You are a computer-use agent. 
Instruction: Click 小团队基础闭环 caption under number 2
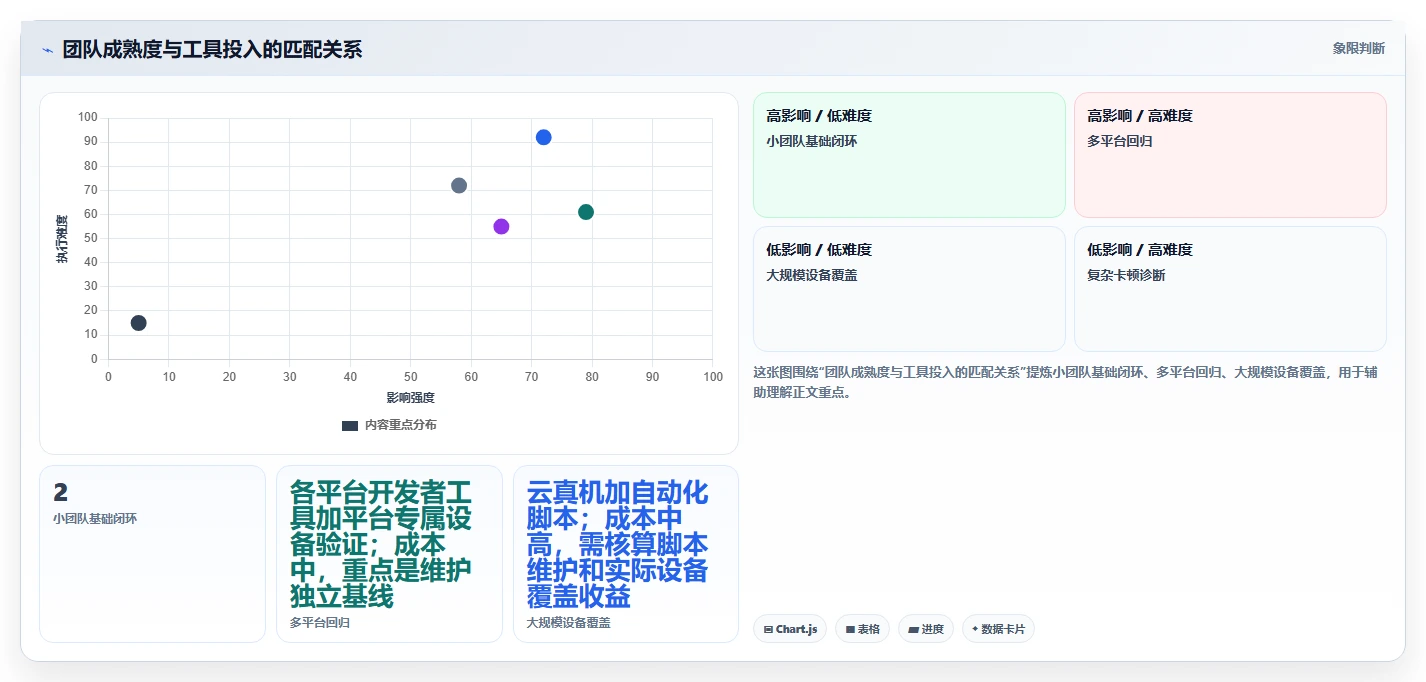click(x=95, y=519)
